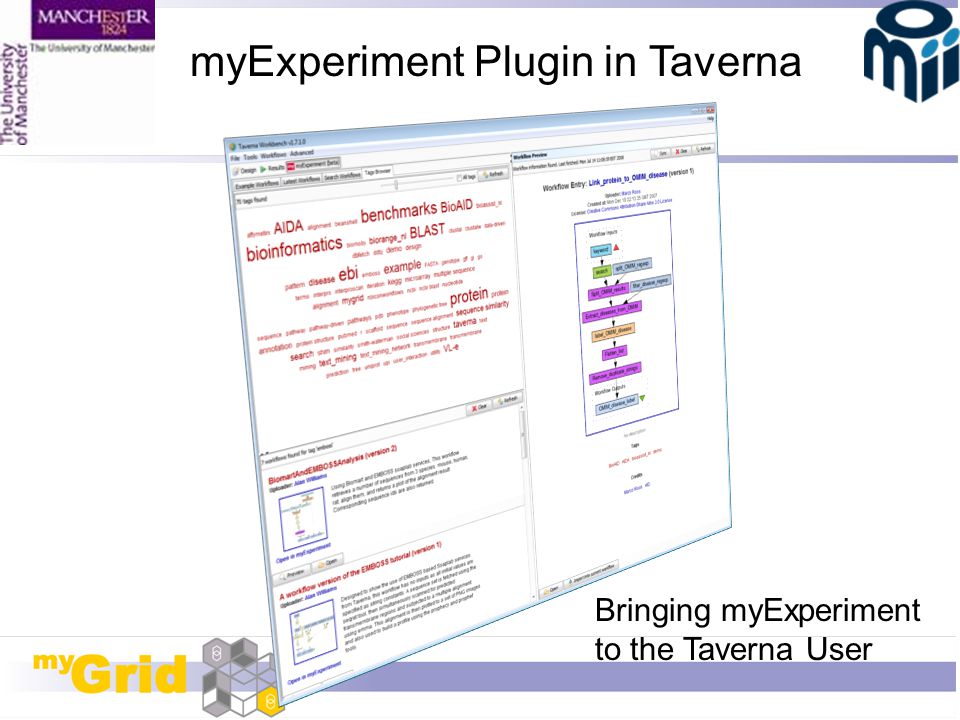This screenshot has height=720, width=960.
Task: Open Marco Roos uploader link in preview
Action: point(631,192)
